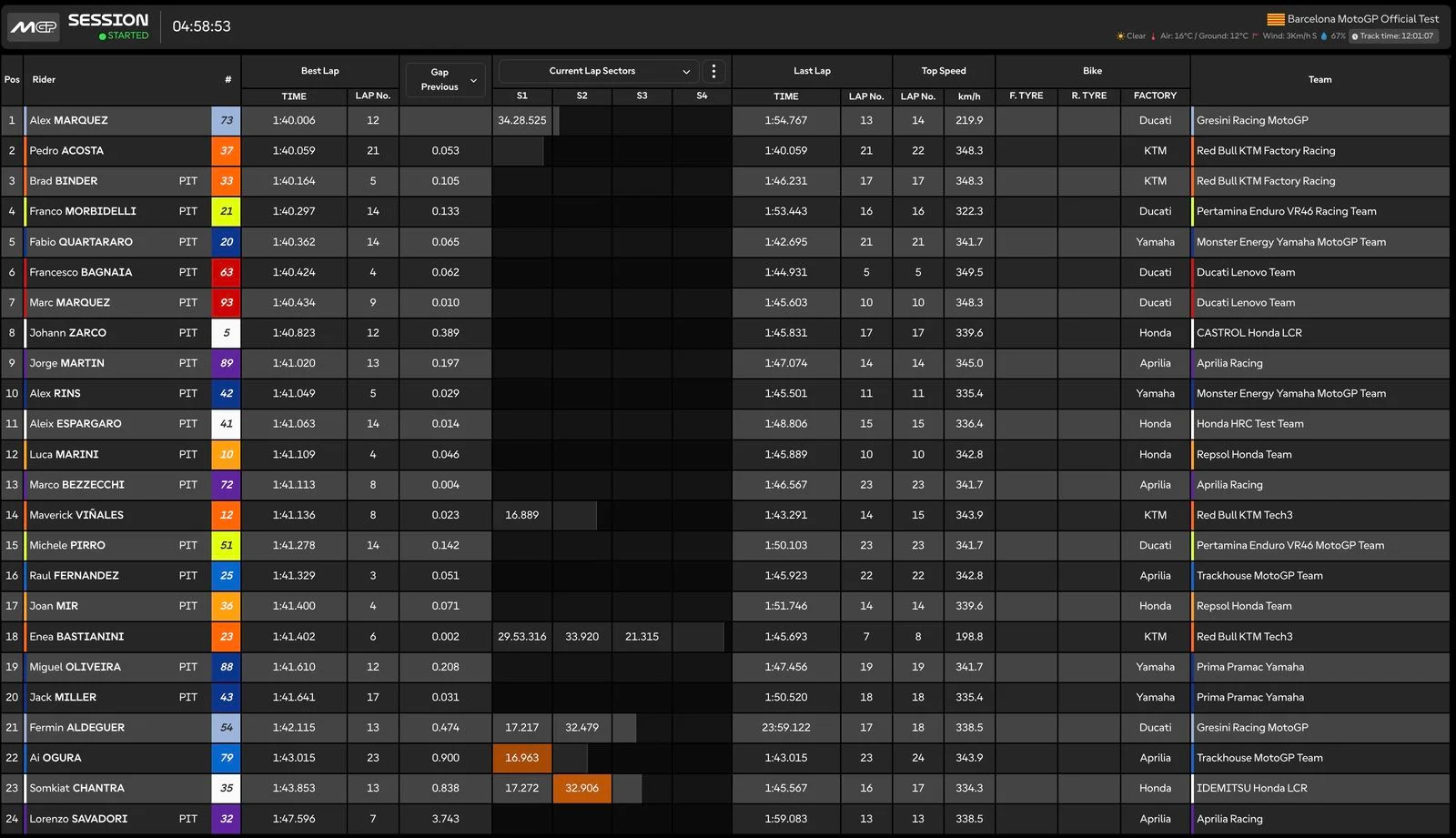Select rider Enea BASTIANINI
Screen dimensions: 1456x838
click(x=76, y=637)
